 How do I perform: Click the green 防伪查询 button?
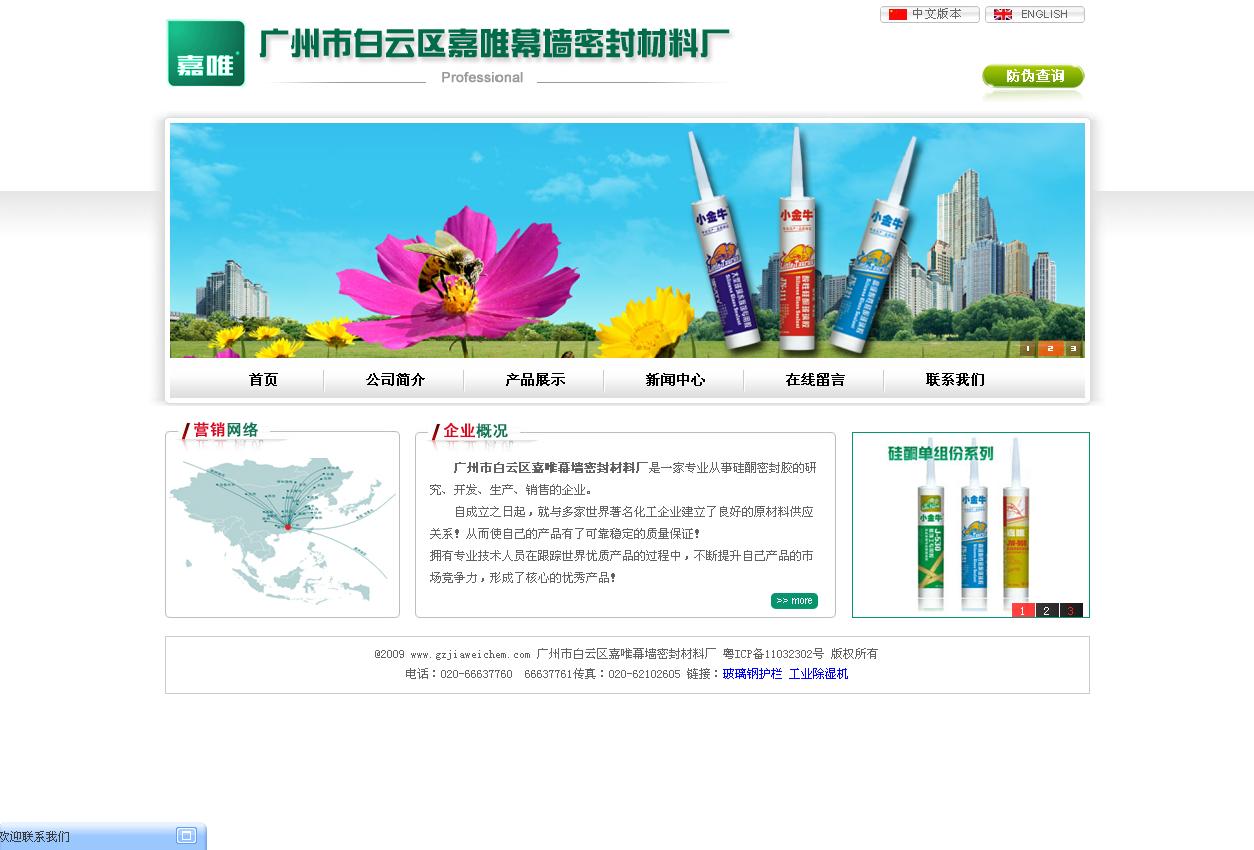coord(1033,76)
